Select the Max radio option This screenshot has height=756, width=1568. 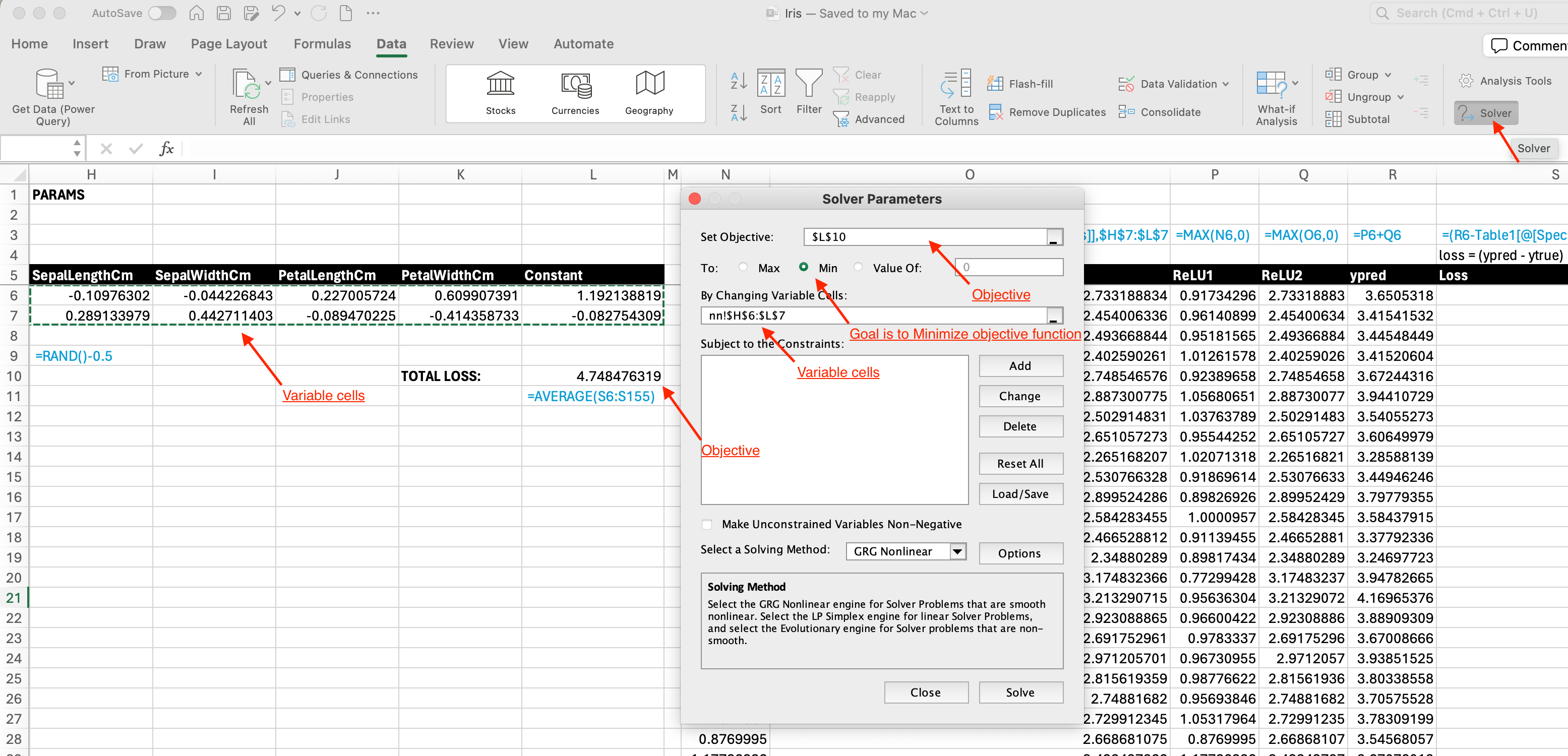pyautogui.click(x=743, y=267)
